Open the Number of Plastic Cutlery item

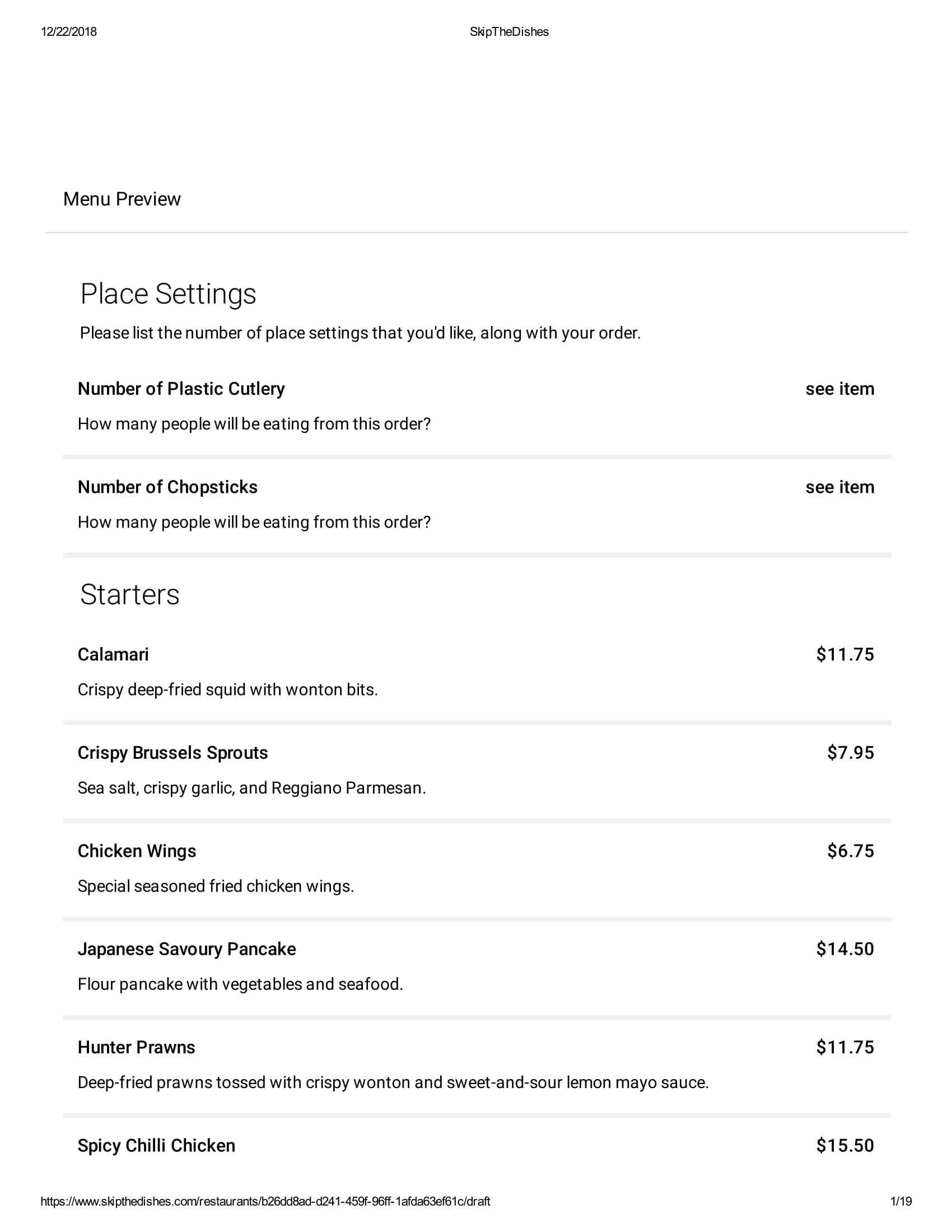(181, 389)
